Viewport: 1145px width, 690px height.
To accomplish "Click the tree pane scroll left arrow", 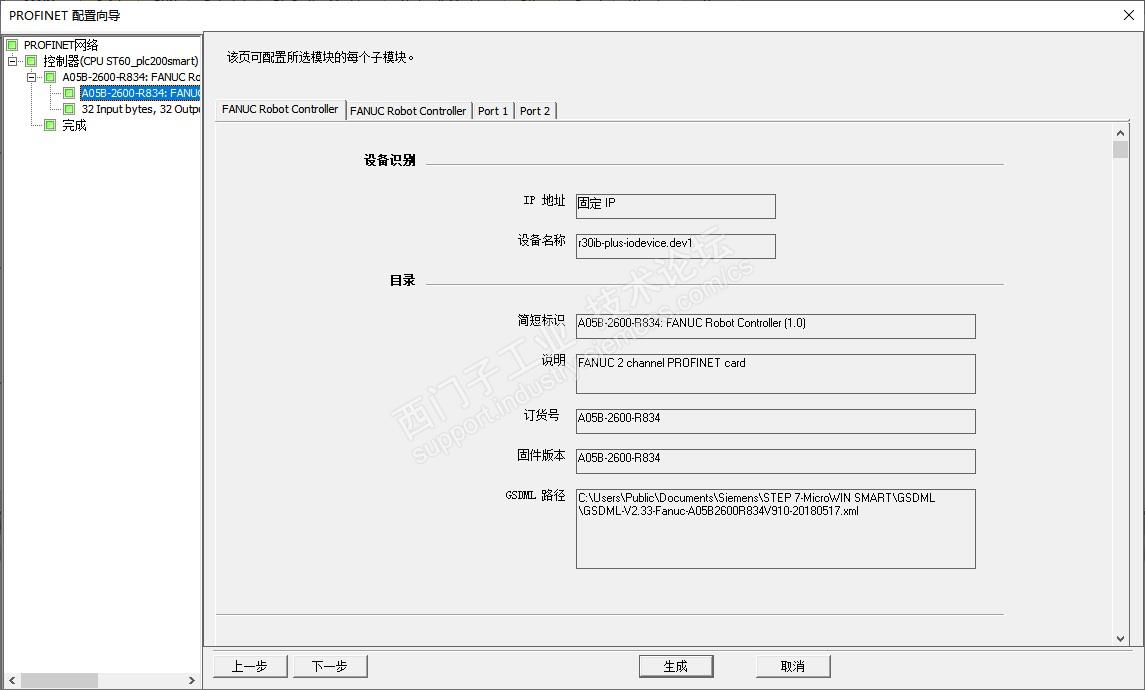I will (x=12, y=680).
